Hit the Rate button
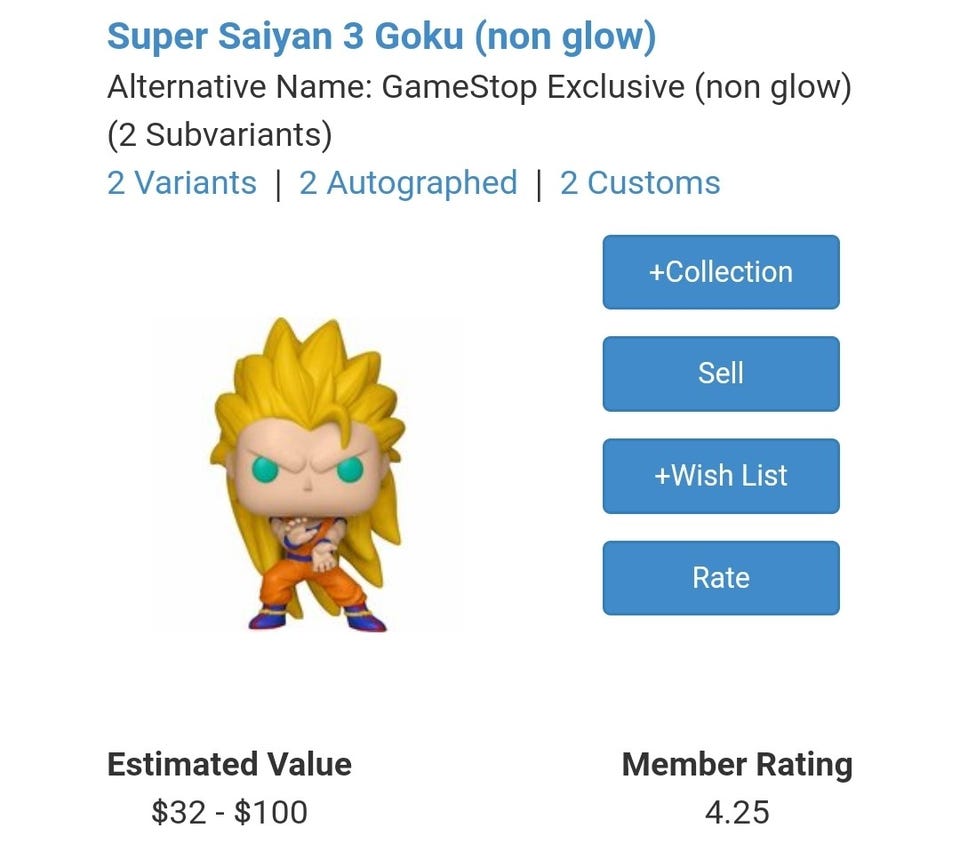The width and height of the screenshot is (960, 860). pos(720,578)
